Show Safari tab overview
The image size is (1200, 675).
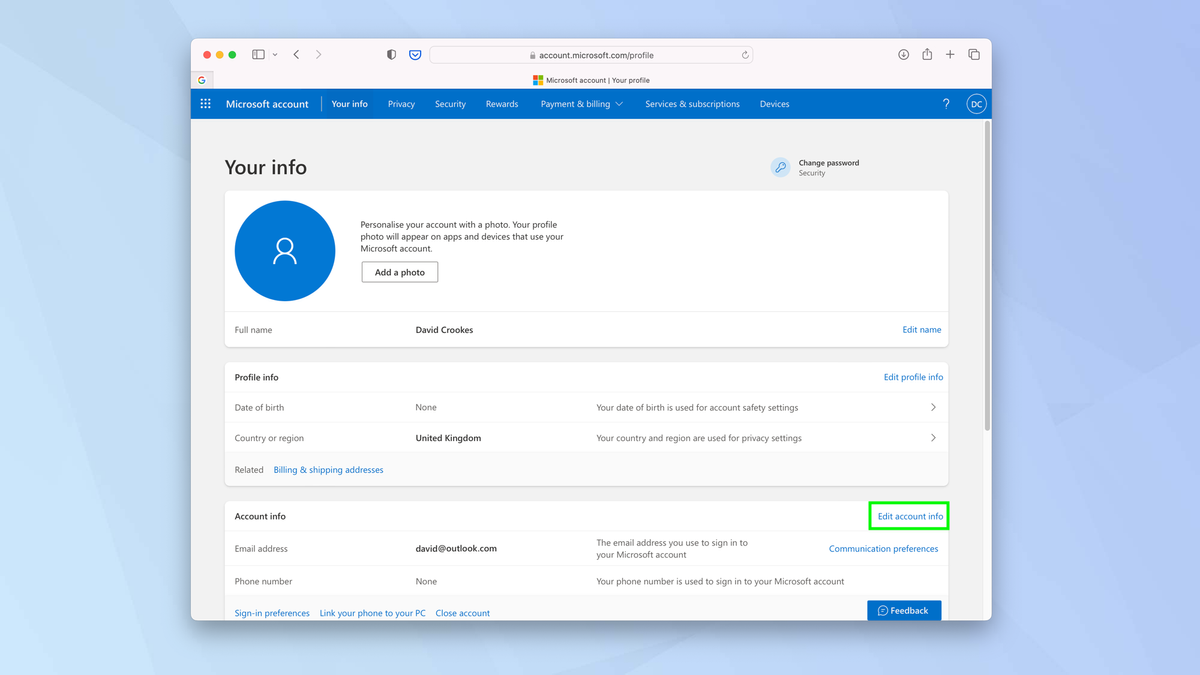pyautogui.click(x=974, y=54)
